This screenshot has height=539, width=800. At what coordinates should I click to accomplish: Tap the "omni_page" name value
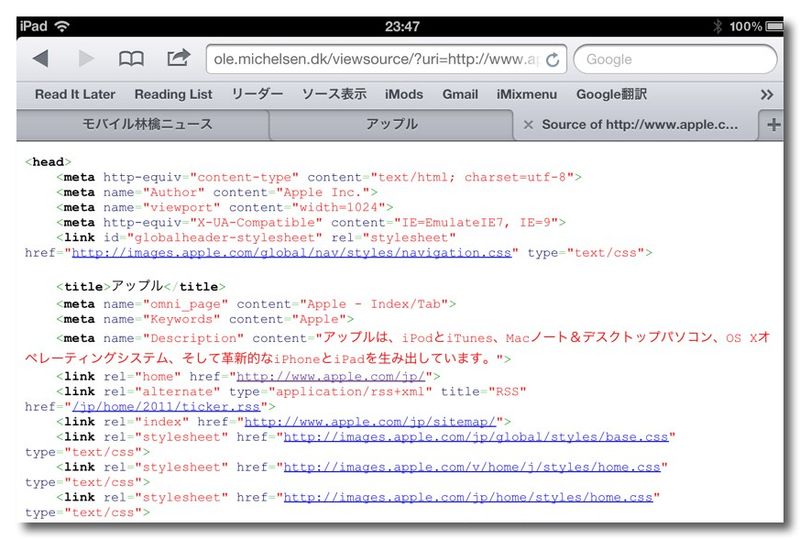tap(185, 304)
